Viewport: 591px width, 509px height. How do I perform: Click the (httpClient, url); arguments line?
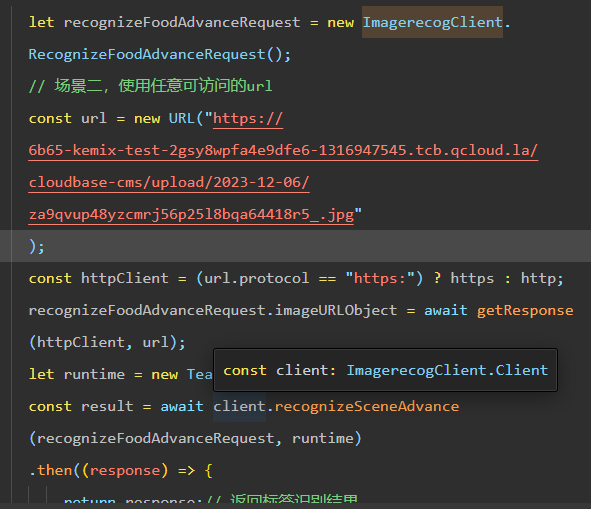[107, 343]
